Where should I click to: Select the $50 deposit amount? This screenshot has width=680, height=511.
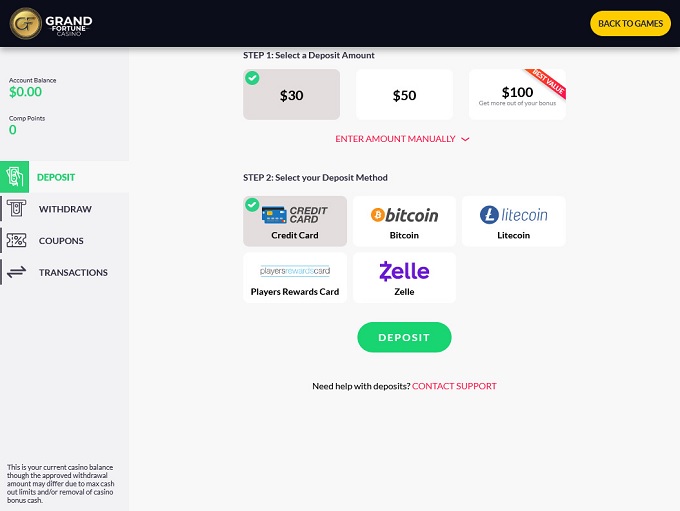404,95
